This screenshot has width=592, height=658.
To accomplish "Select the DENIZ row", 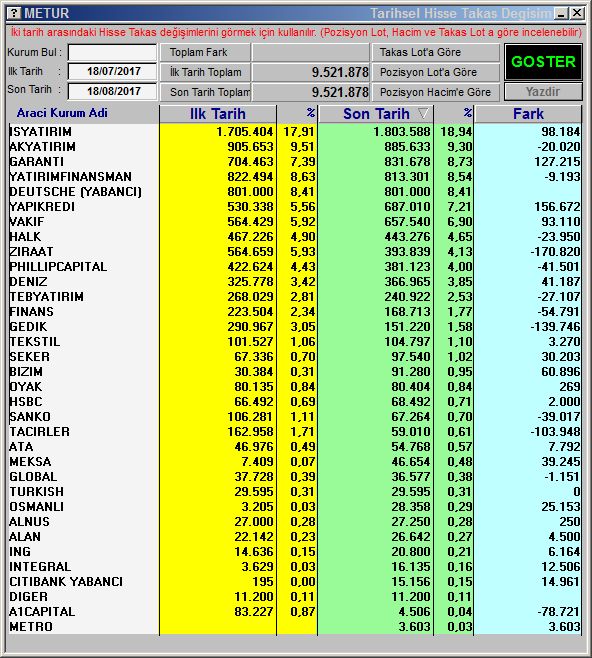I will click(295, 282).
